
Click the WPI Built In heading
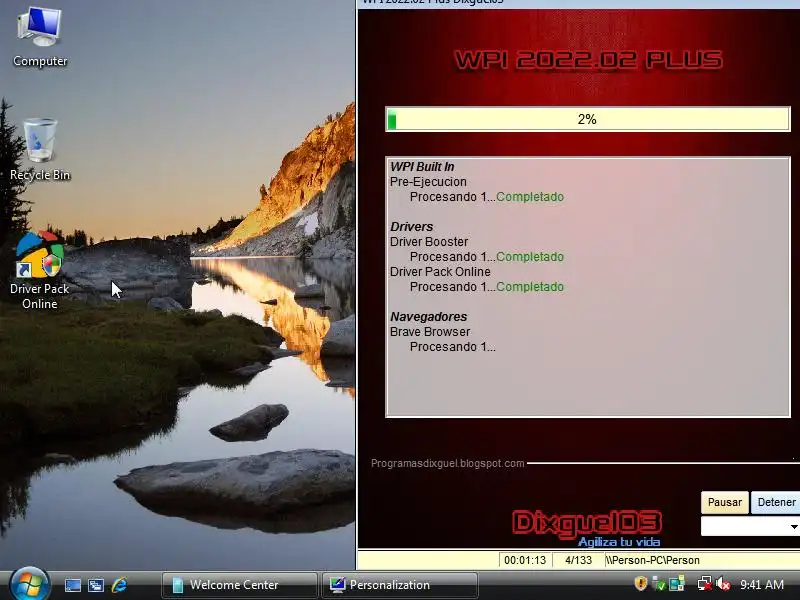[422, 167]
